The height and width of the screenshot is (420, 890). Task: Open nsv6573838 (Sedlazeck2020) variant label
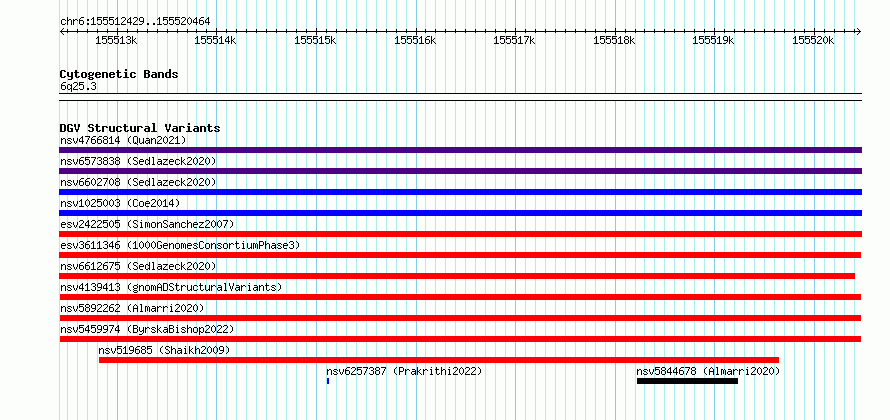[x=138, y=161]
